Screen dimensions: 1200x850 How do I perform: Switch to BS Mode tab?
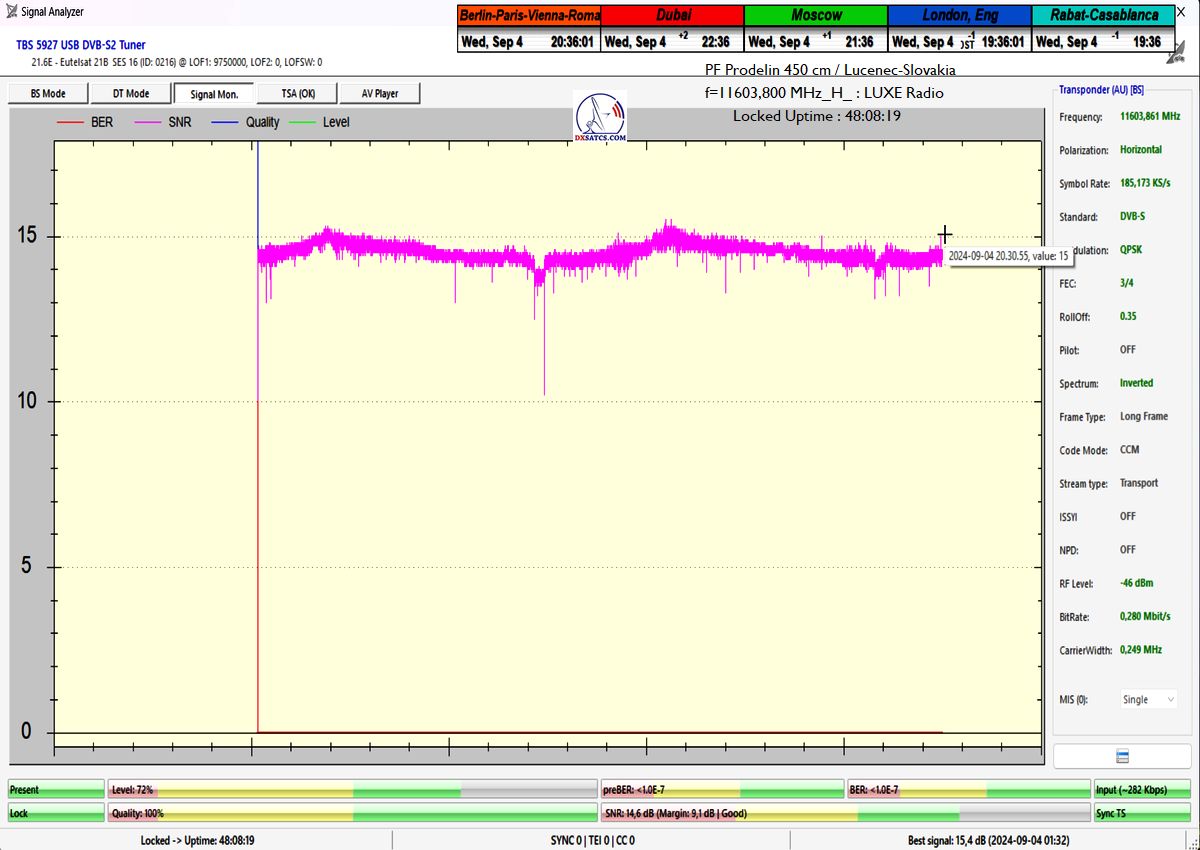[48, 94]
